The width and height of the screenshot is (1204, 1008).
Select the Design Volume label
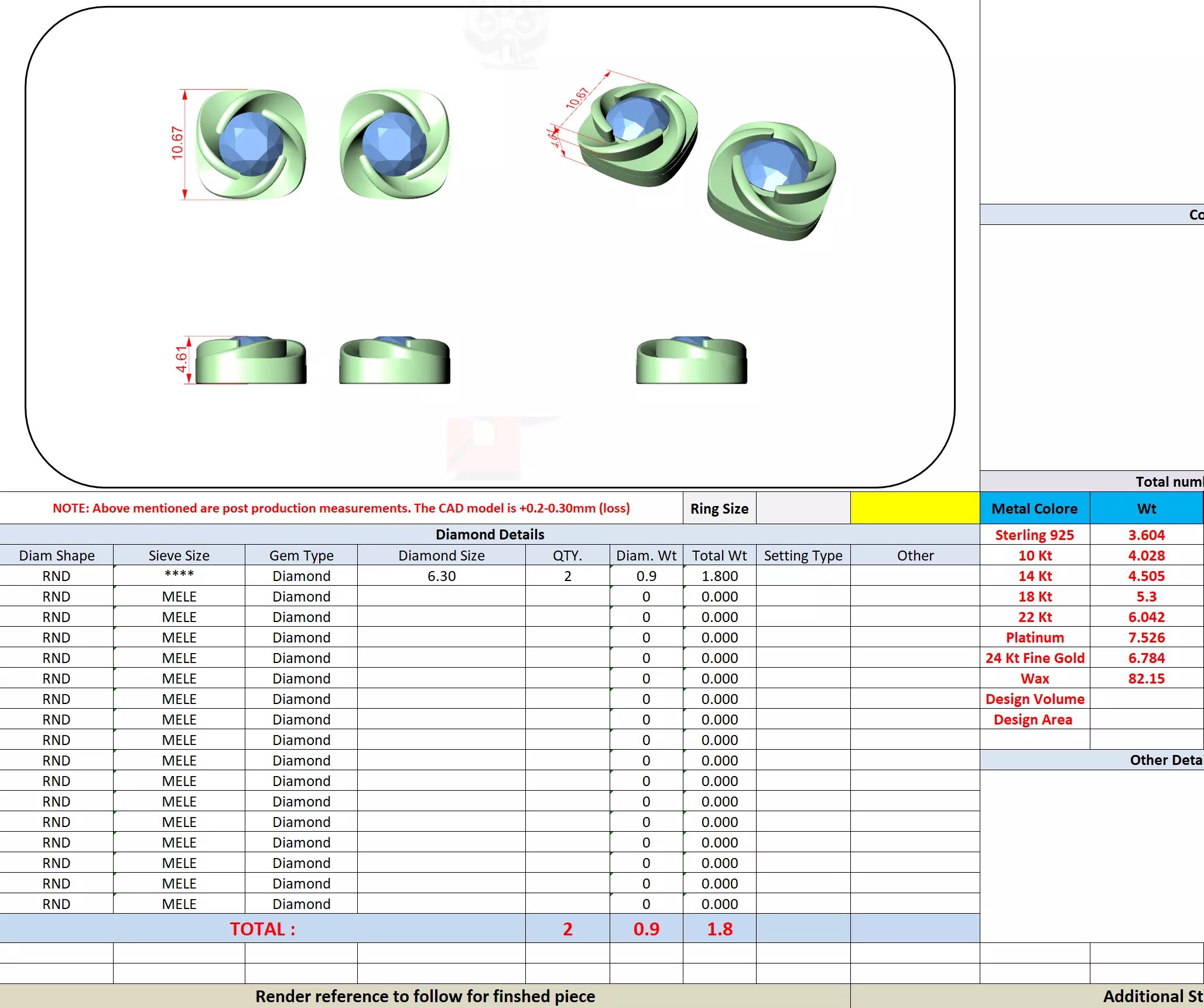[x=1035, y=699]
